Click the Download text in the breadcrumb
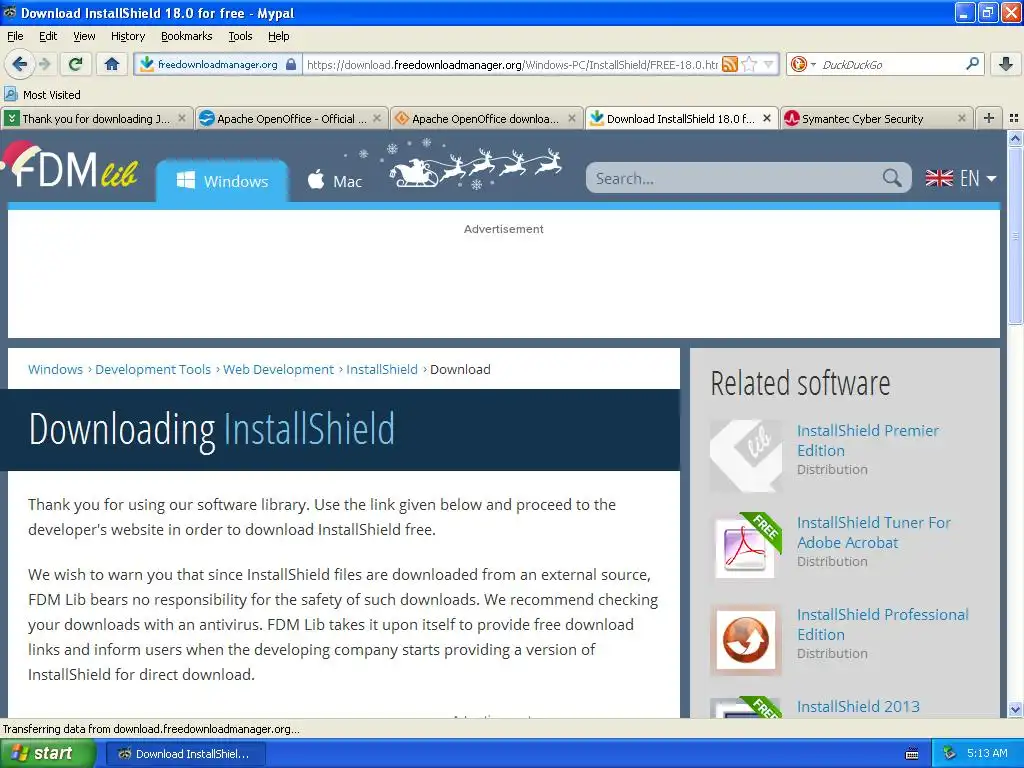The width and height of the screenshot is (1024, 768). (x=460, y=369)
